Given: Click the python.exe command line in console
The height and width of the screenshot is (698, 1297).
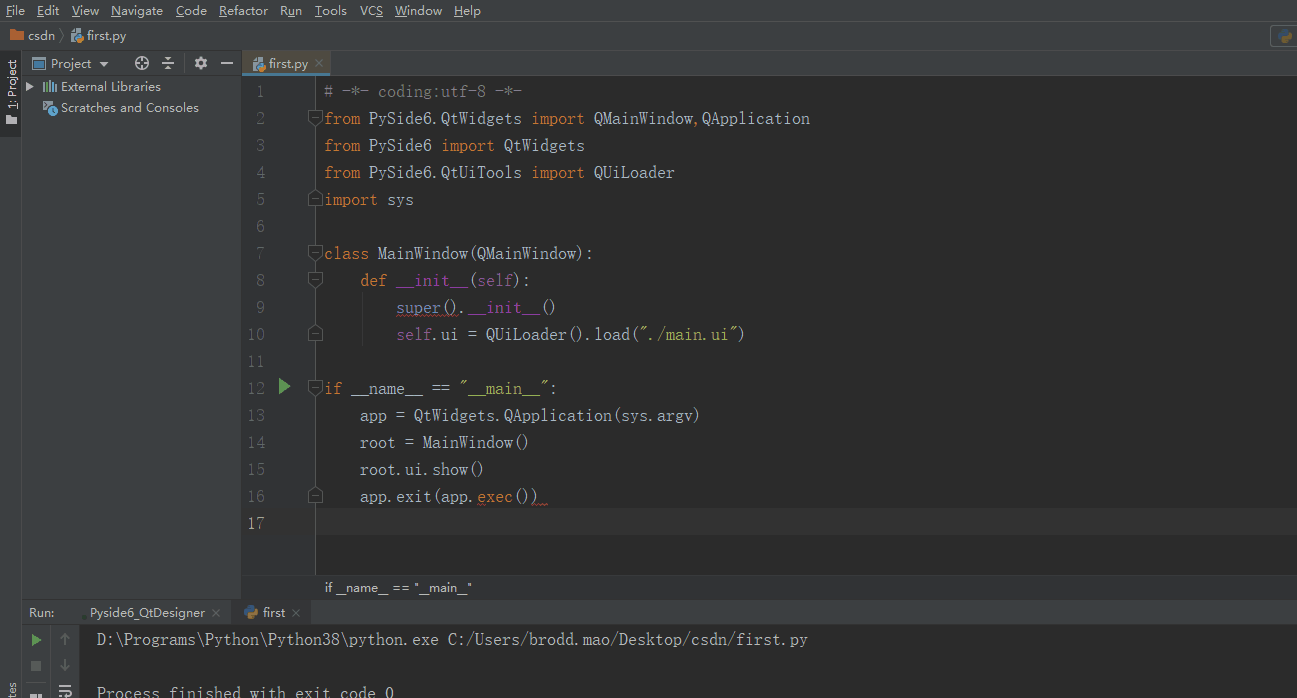Looking at the screenshot, I should [452, 639].
